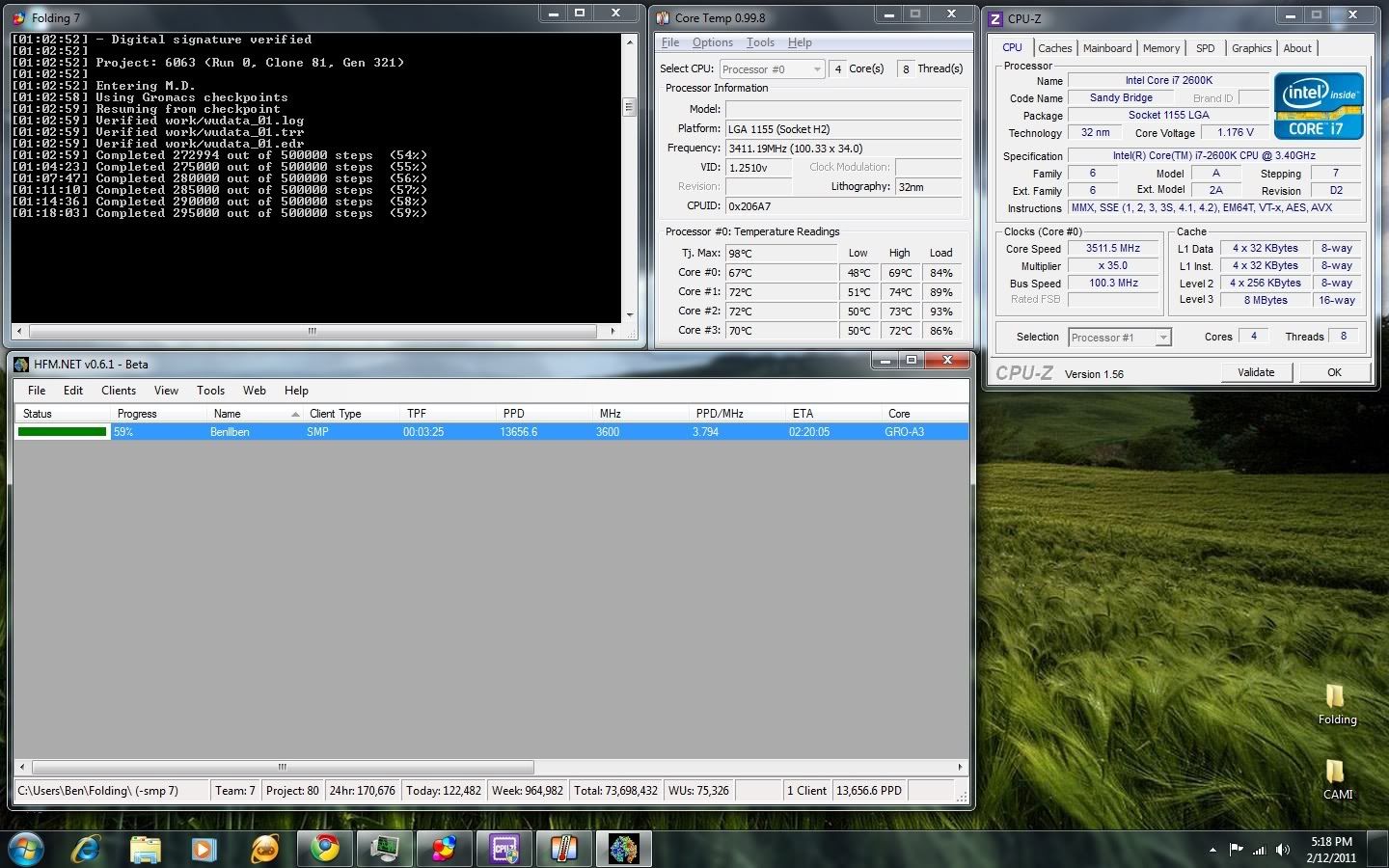Open Action Center flag in the tray

[x=1236, y=850]
